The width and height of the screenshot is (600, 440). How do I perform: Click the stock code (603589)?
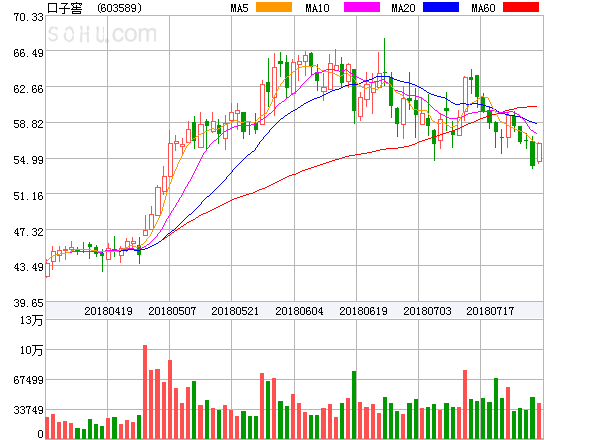[x=119, y=8]
